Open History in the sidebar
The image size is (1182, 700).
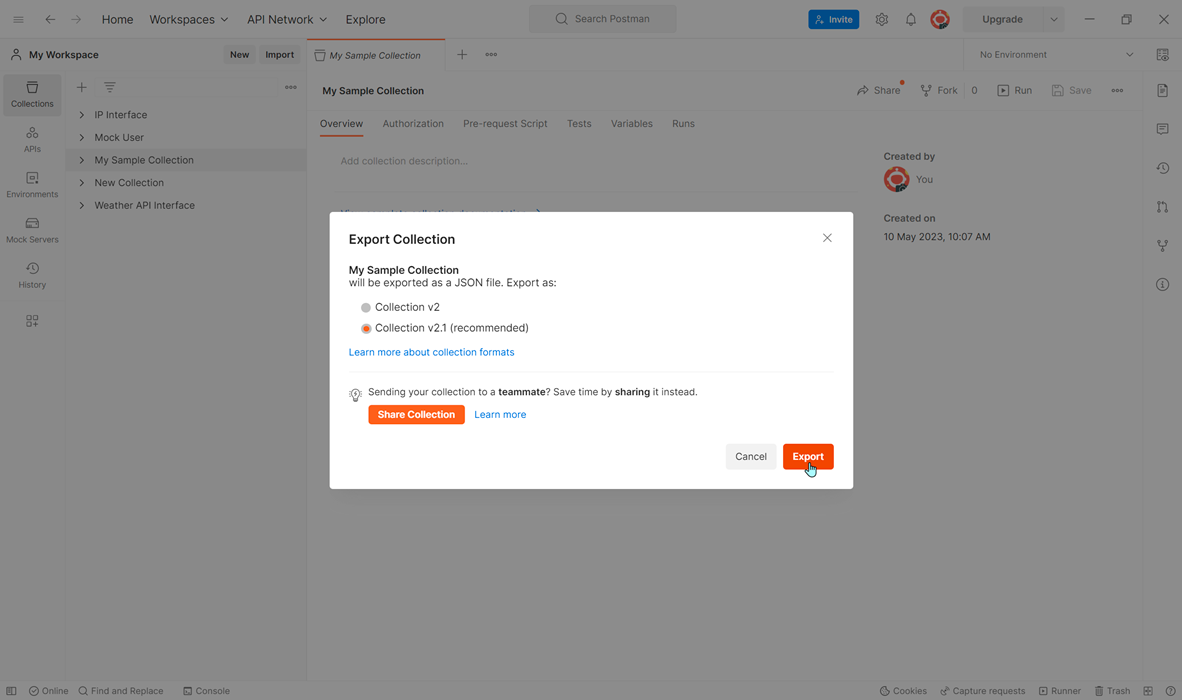tap(32, 276)
